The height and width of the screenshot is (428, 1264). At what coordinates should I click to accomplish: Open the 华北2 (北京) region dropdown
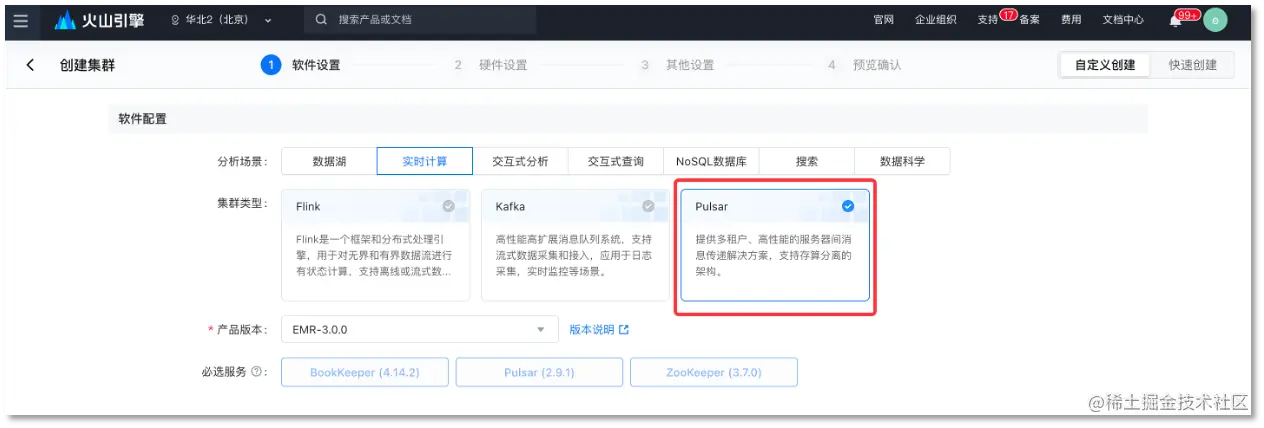click(x=222, y=20)
